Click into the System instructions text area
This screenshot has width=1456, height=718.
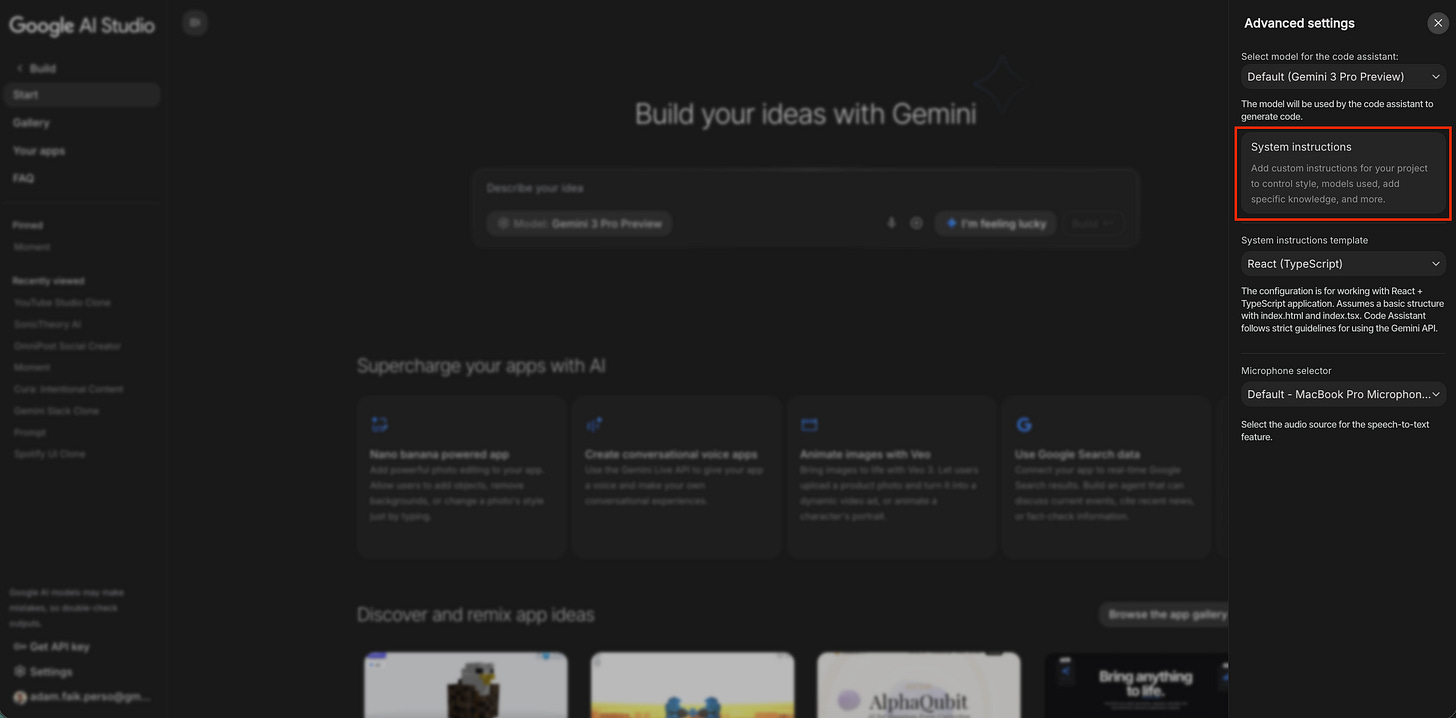pos(1343,173)
